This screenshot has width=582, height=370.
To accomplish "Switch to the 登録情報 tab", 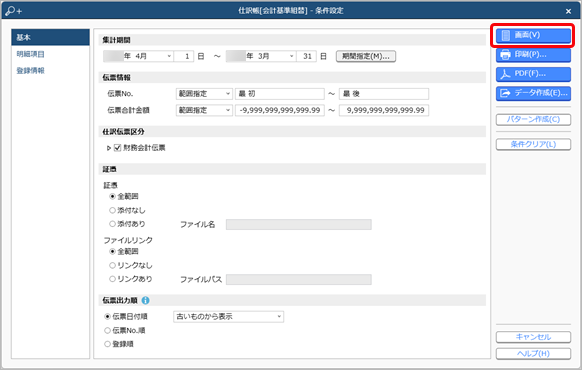I will click(x=30, y=71).
